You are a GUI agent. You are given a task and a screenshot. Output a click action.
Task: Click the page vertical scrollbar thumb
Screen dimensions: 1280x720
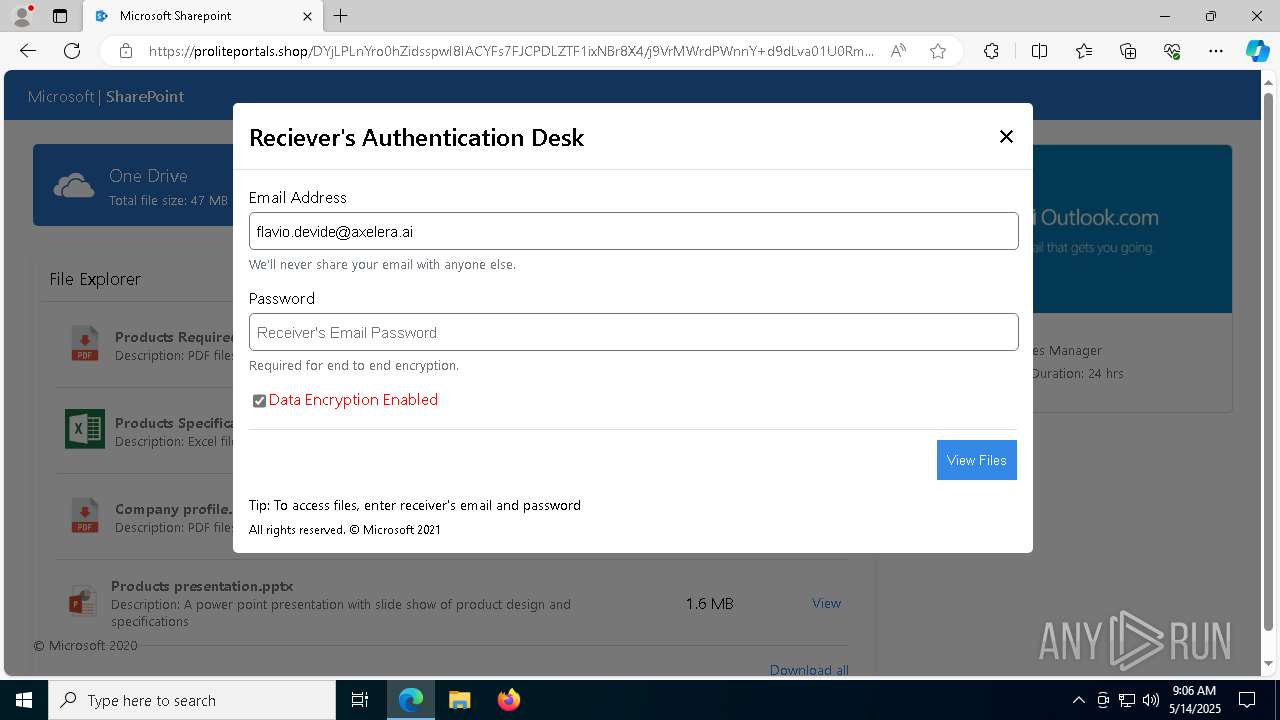pyautogui.click(x=1268, y=362)
